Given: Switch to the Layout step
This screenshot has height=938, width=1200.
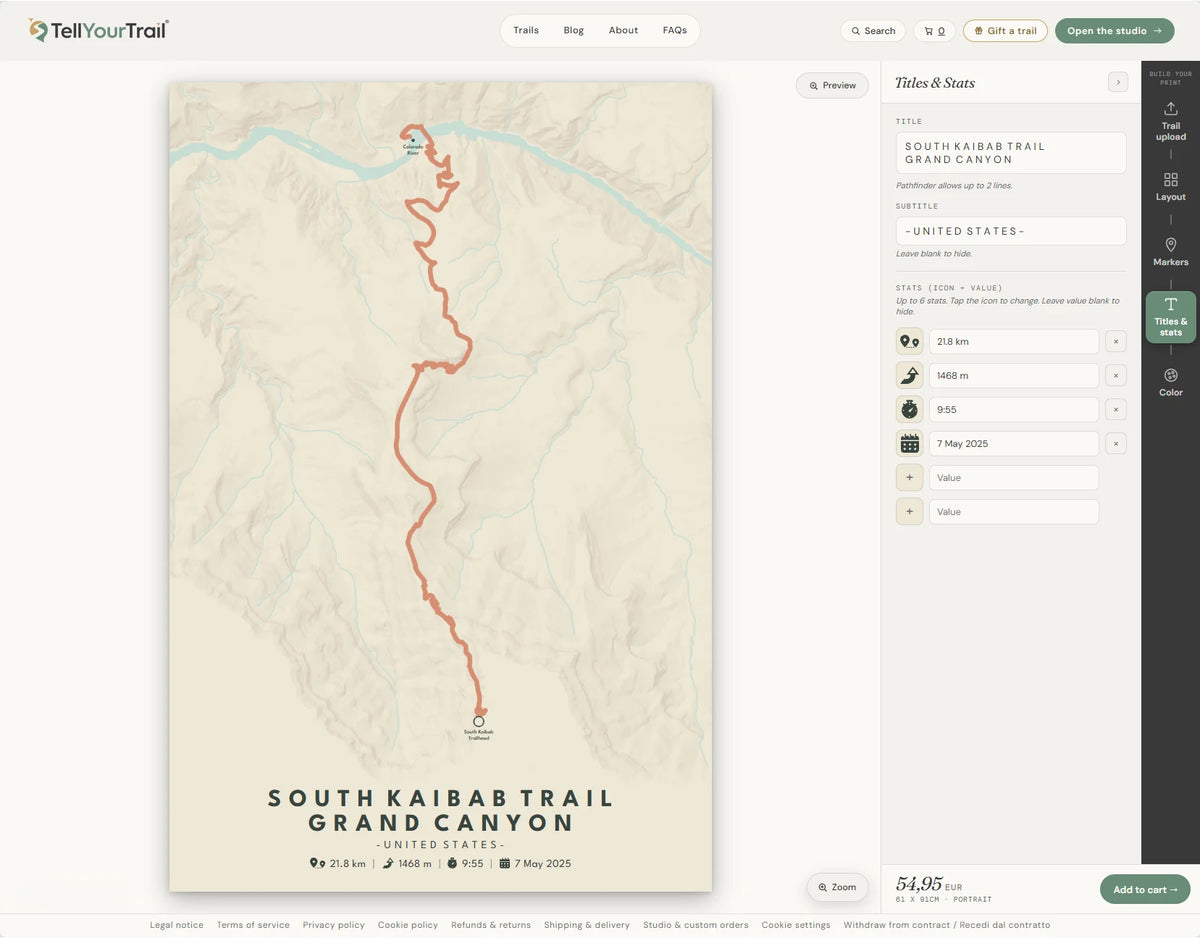Looking at the screenshot, I should point(1170,186).
